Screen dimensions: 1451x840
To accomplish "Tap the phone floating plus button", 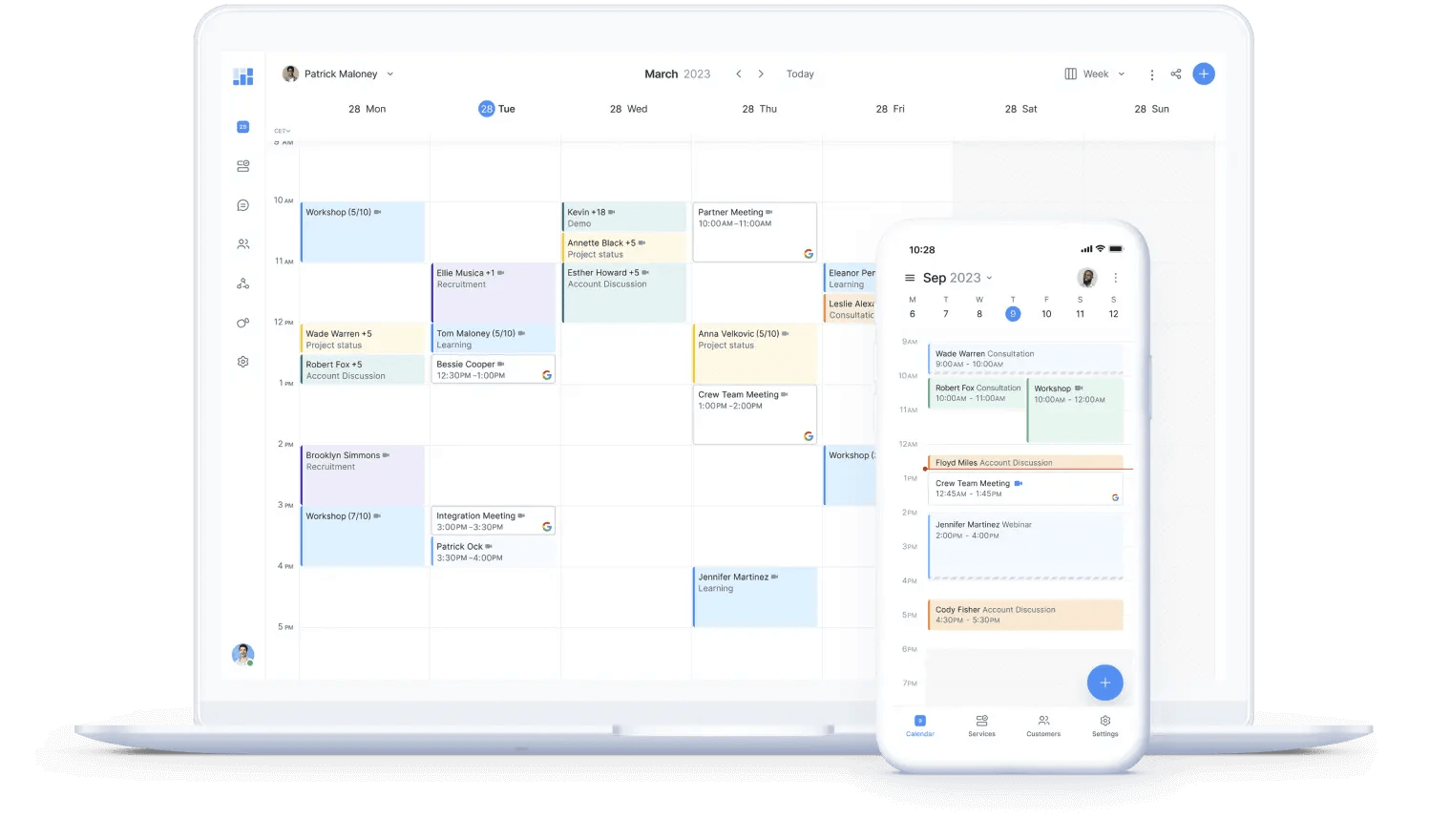I will pos(1104,682).
